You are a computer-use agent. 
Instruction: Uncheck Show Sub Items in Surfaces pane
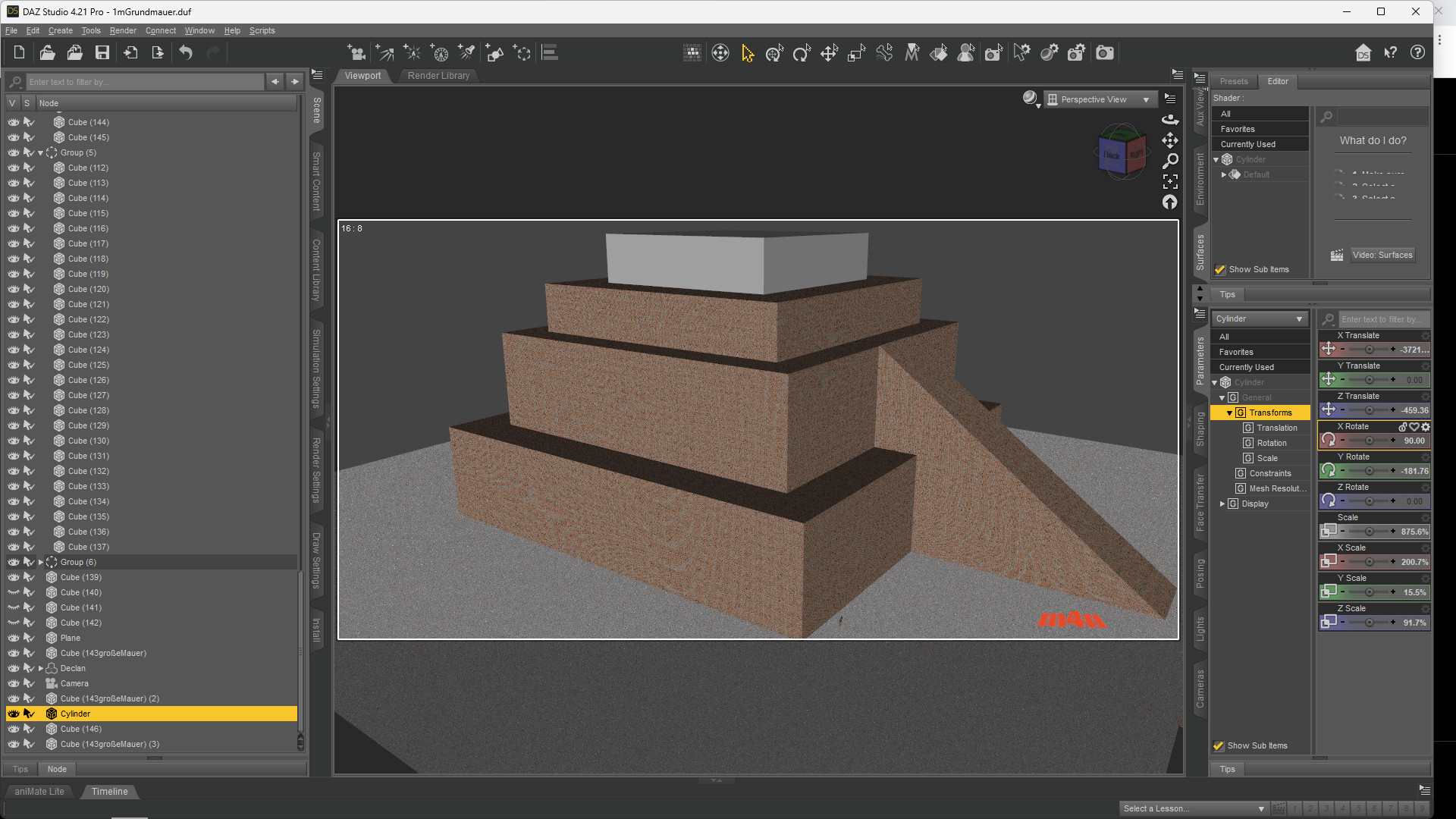click(x=1220, y=270)
